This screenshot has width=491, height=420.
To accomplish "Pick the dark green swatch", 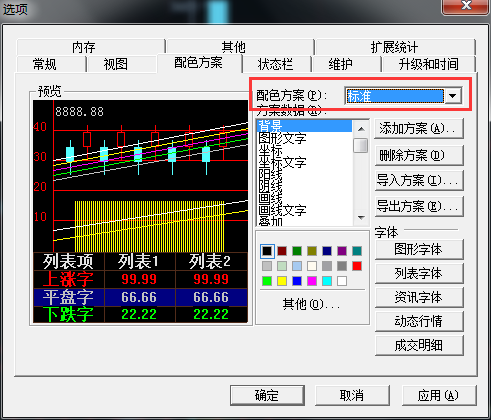I will tap(297, 251).
